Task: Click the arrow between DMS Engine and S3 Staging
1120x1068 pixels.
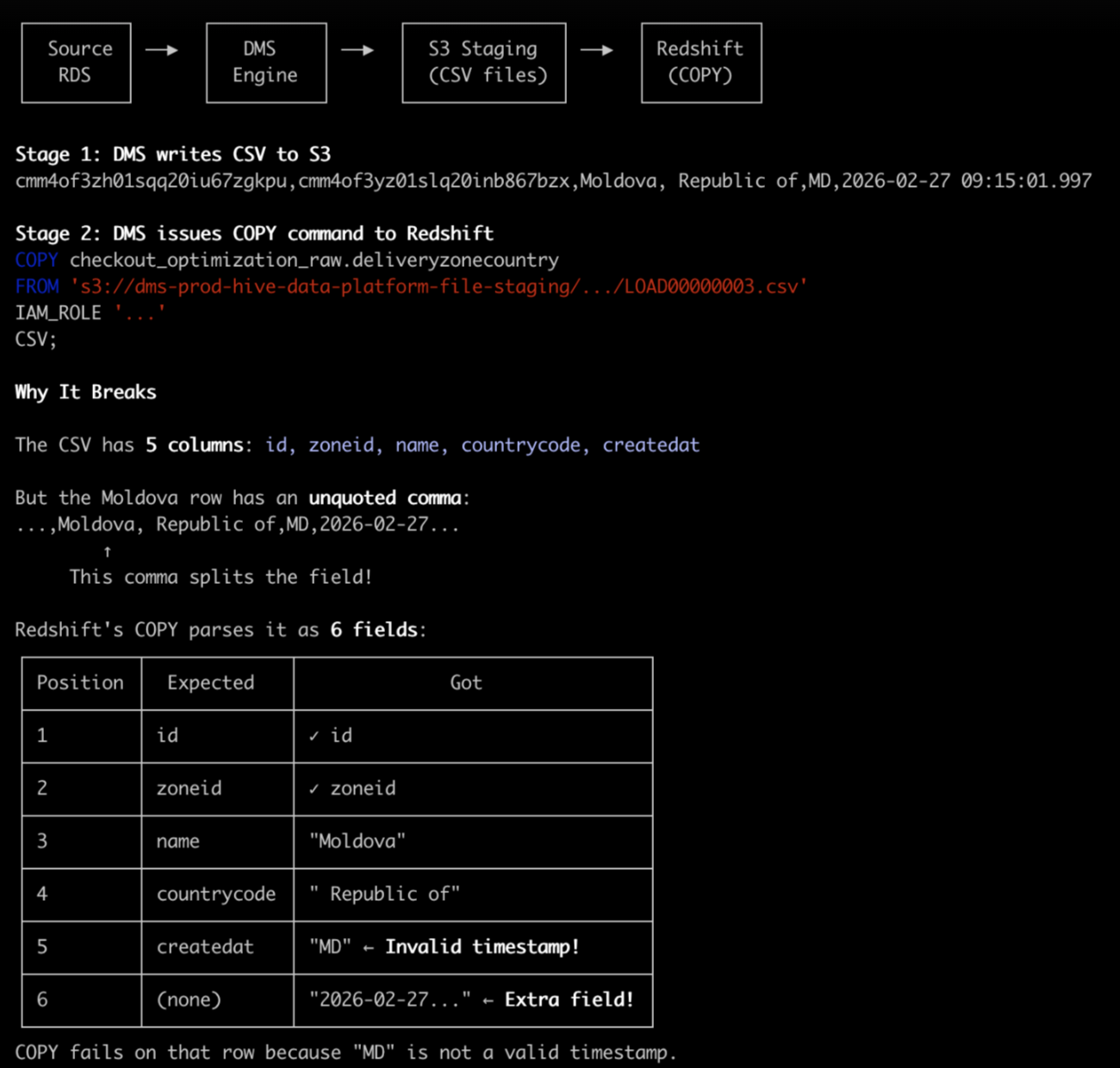Action: (x=358, y=50)
